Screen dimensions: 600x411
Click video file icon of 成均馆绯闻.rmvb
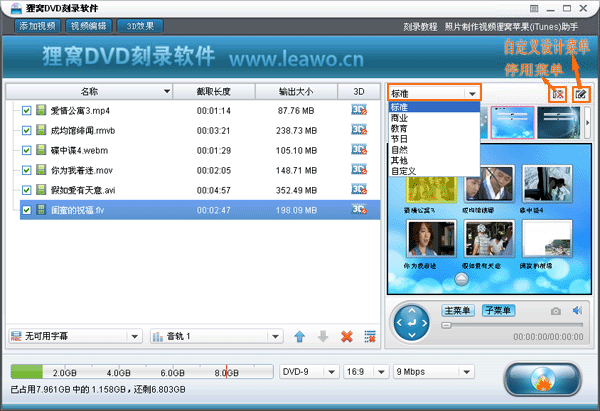[41, 130]
